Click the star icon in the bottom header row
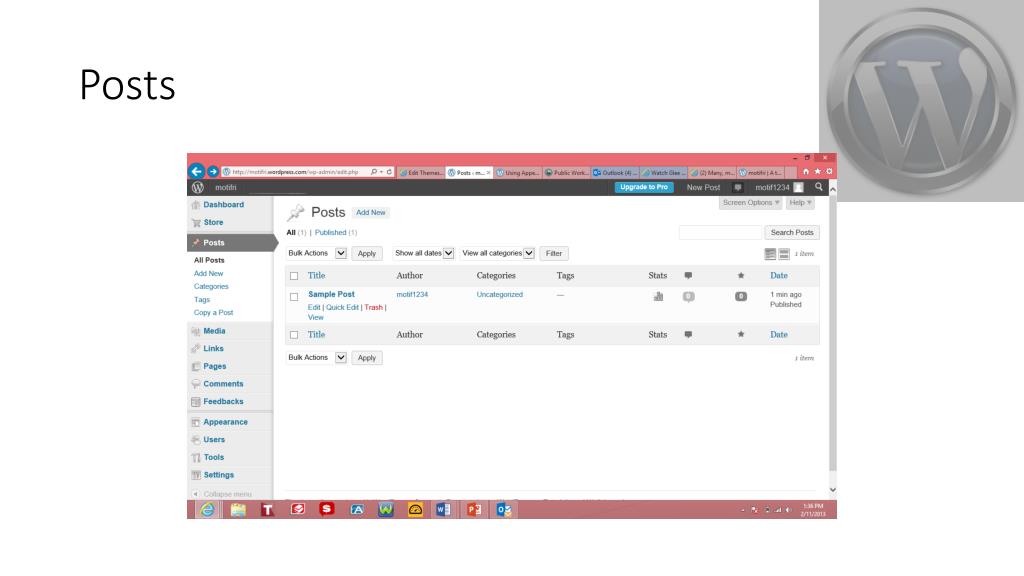The height and width of the screenshot is (576, 1024). tap(741, 334)
